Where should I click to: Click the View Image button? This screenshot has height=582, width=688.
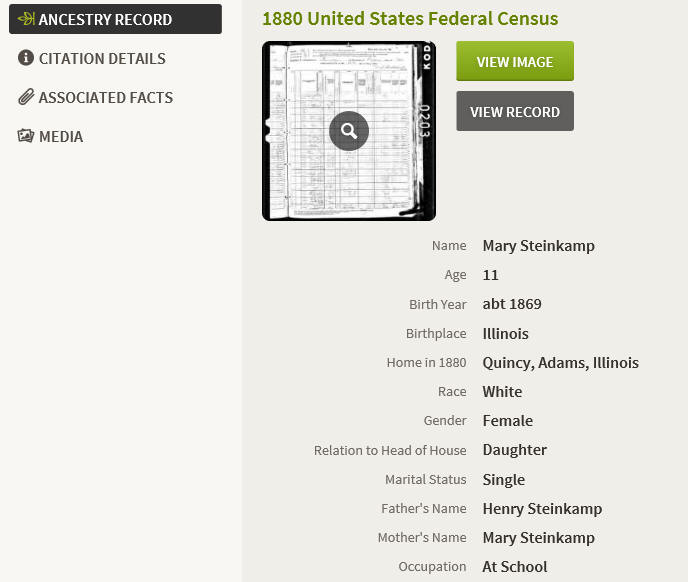(515, 61)
